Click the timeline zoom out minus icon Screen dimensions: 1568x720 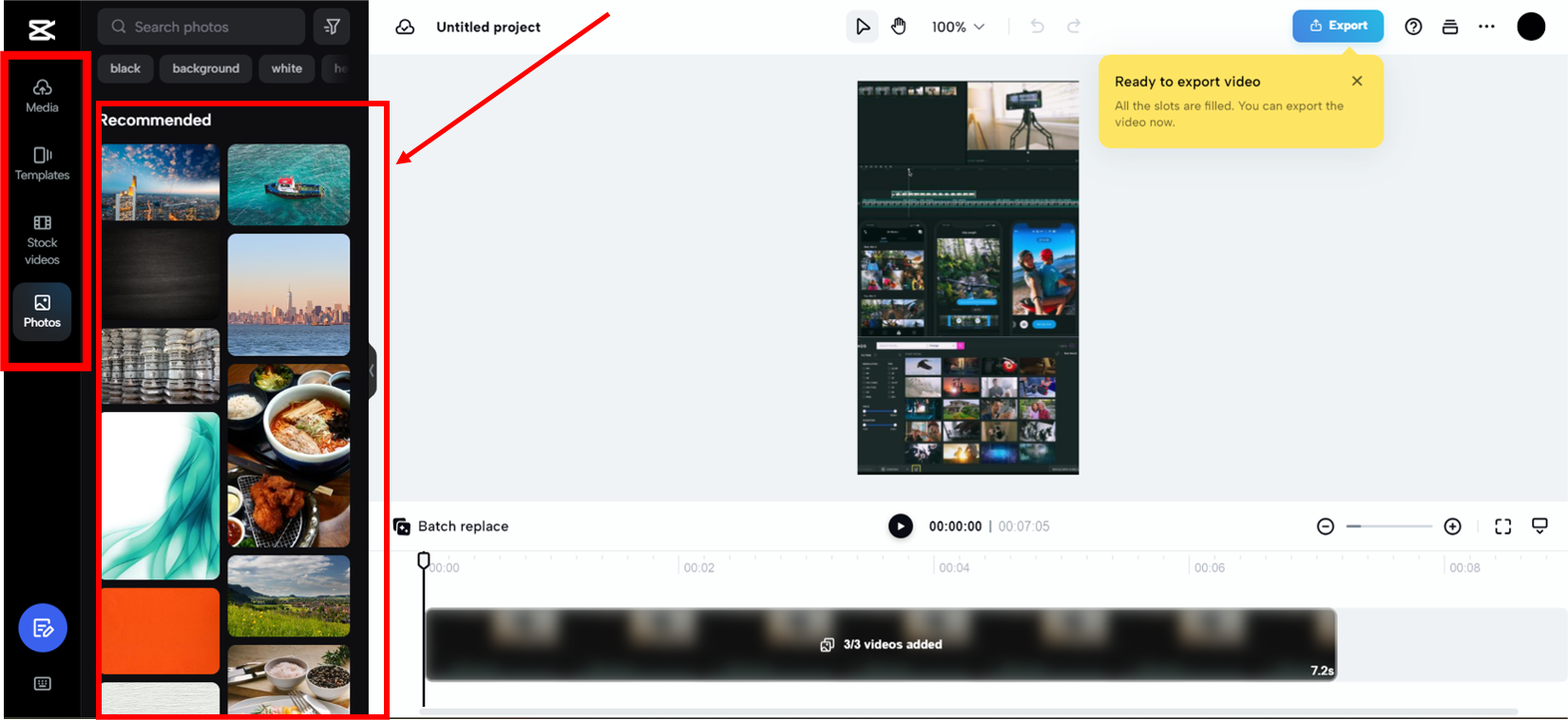[x=1326, y=526]
